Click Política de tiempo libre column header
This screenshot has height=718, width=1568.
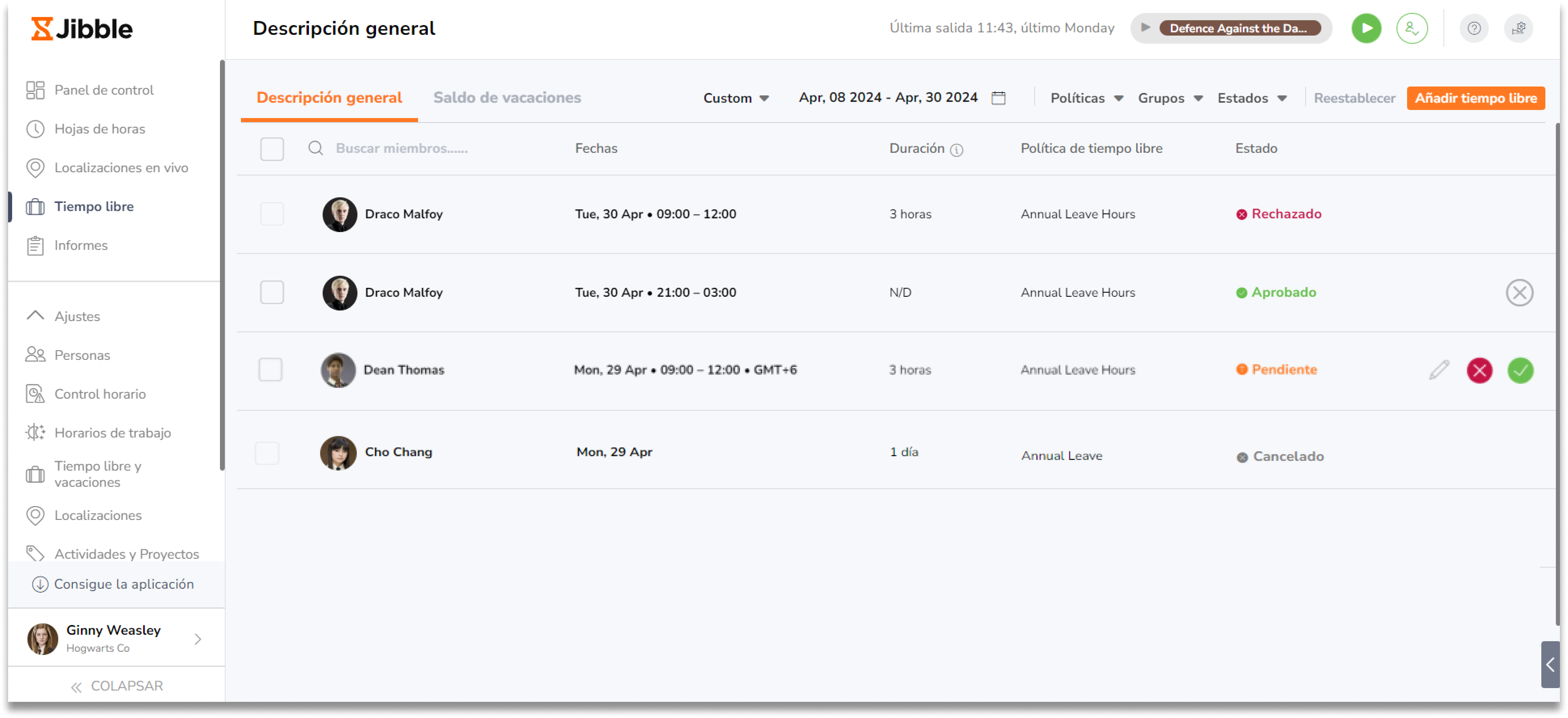[1091, 148]
